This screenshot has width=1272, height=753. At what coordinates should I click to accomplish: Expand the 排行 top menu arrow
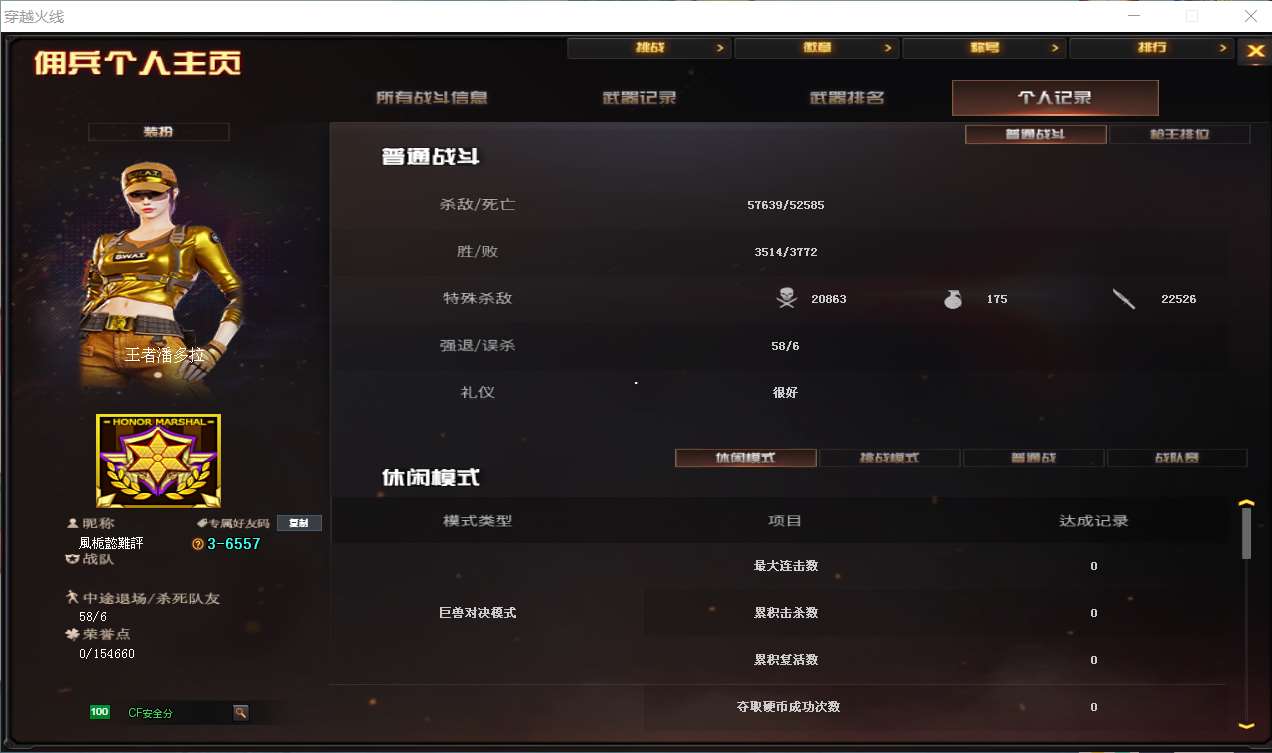pos(1222,48)
